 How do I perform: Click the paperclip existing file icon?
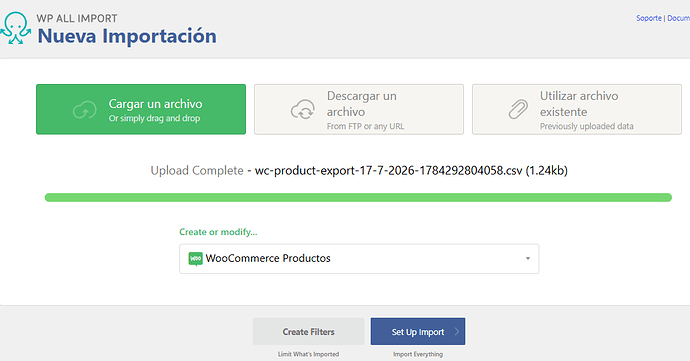pyautogui.click(x=518, y=109)
